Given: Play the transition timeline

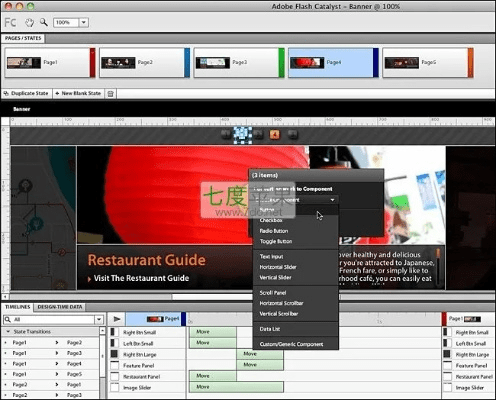Looking at the screenshot, I should pyautogui.click(x=117, y=319).
